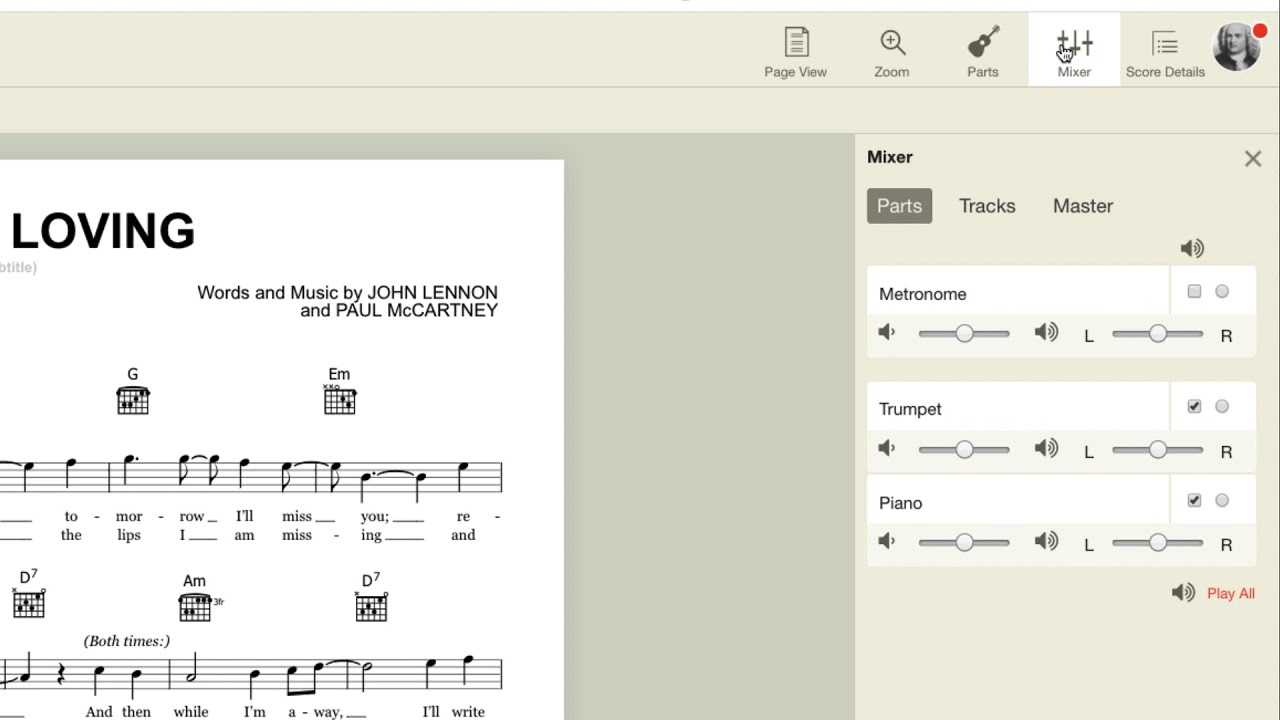This screenshot has height=720, width=1280.
Task: Switch to the Master tab
Action: pyautogui.click(x=1083, y=206)
